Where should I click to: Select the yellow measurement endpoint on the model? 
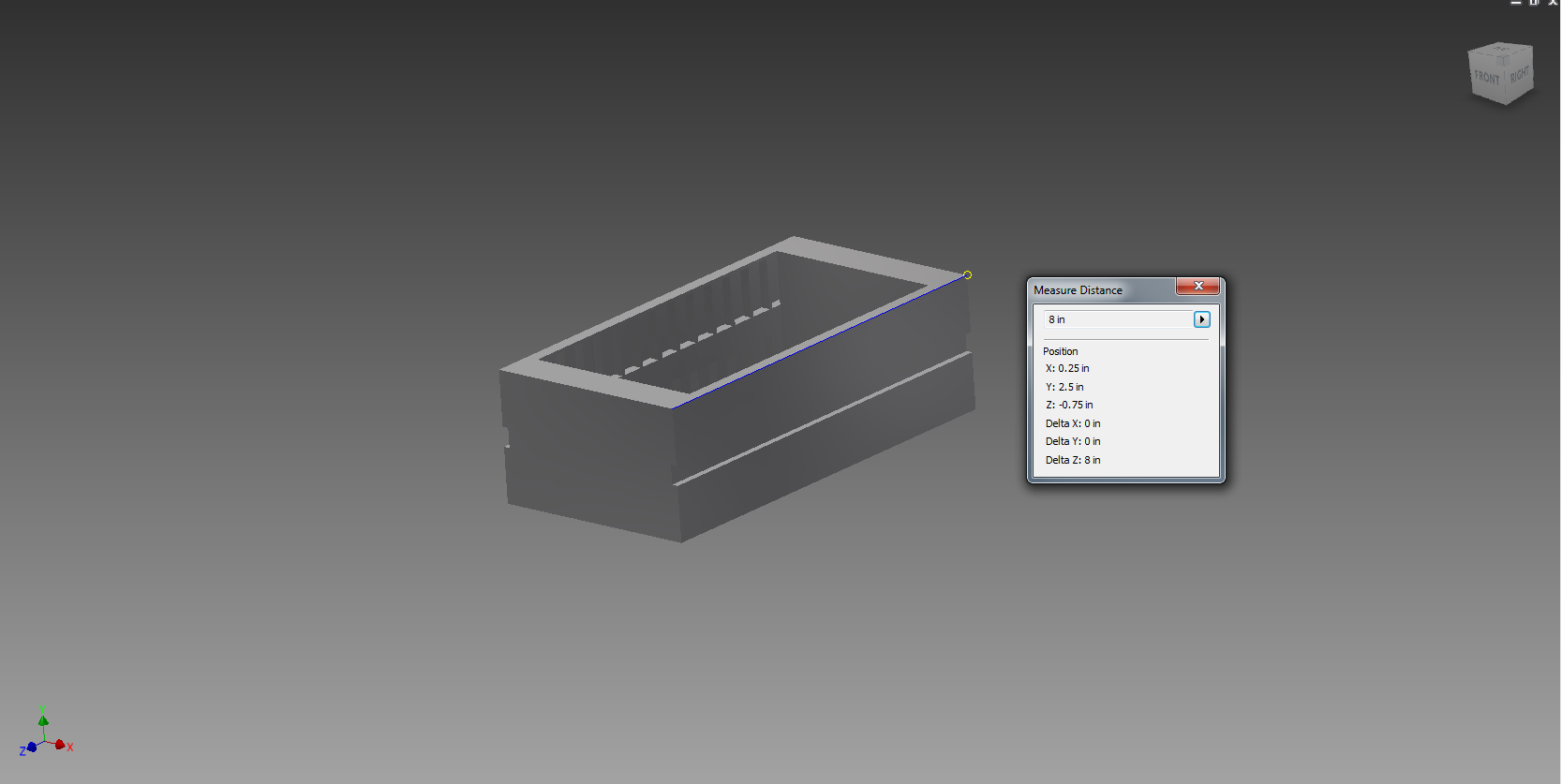point(967,274)
